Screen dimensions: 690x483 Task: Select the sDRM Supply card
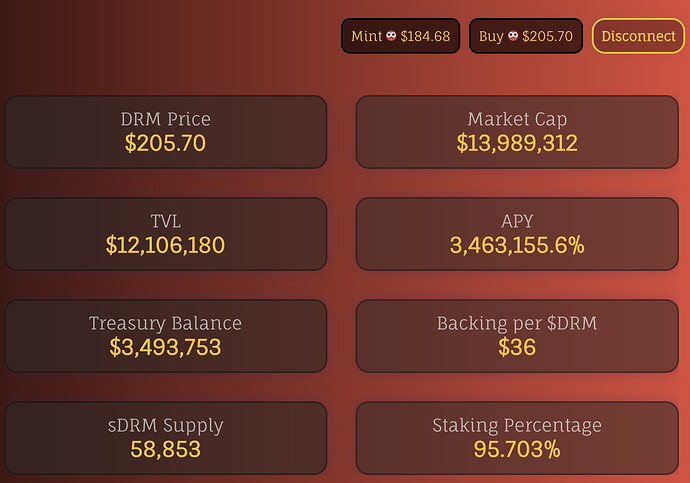coord(165,438)
